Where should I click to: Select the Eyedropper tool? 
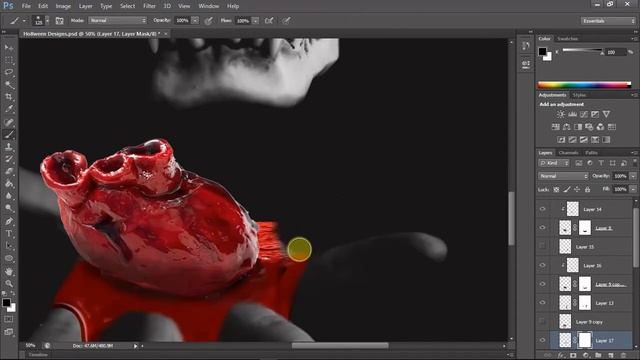click(9, 109)
